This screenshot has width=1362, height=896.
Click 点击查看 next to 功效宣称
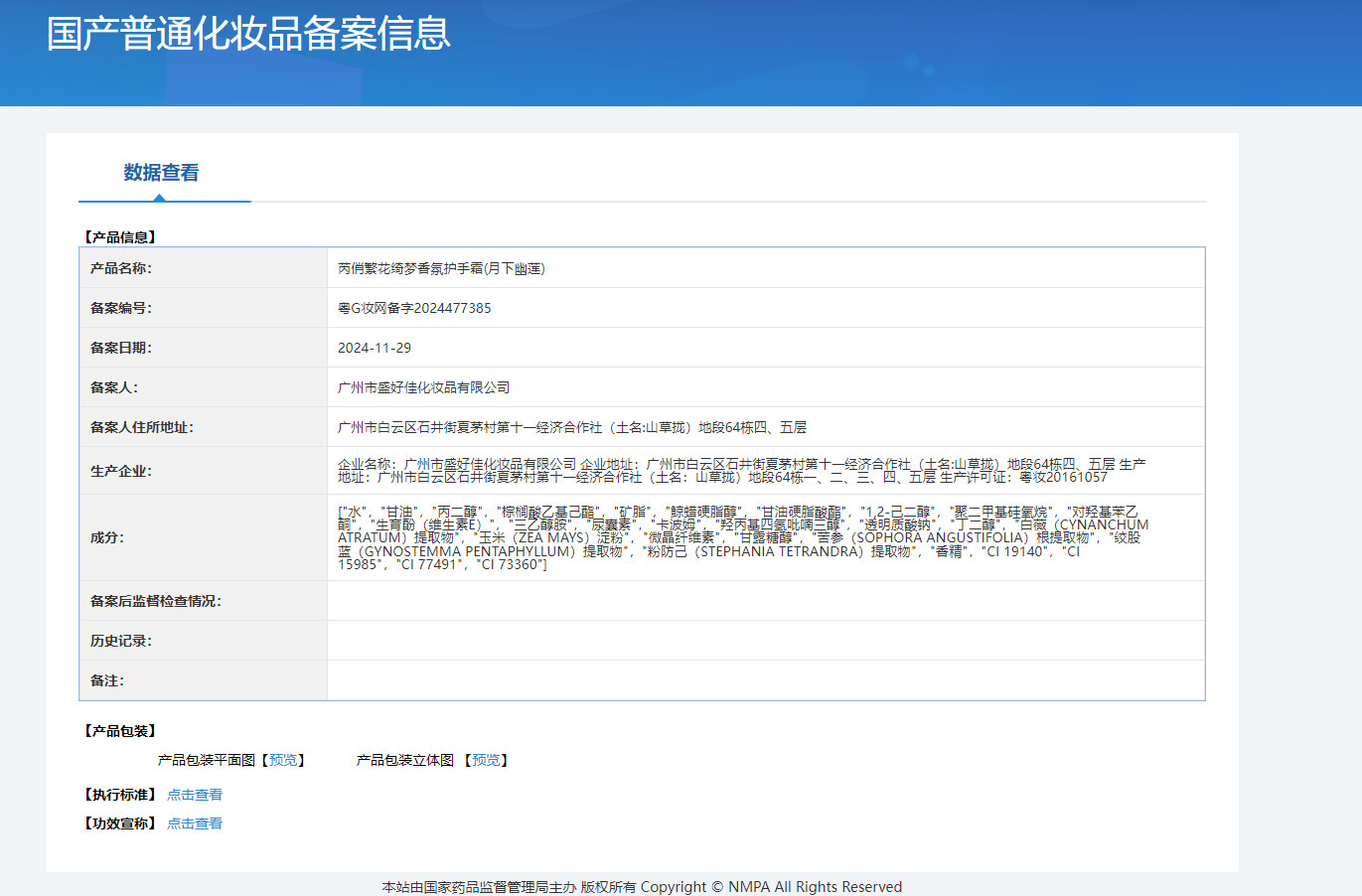[x=195, y=823]
